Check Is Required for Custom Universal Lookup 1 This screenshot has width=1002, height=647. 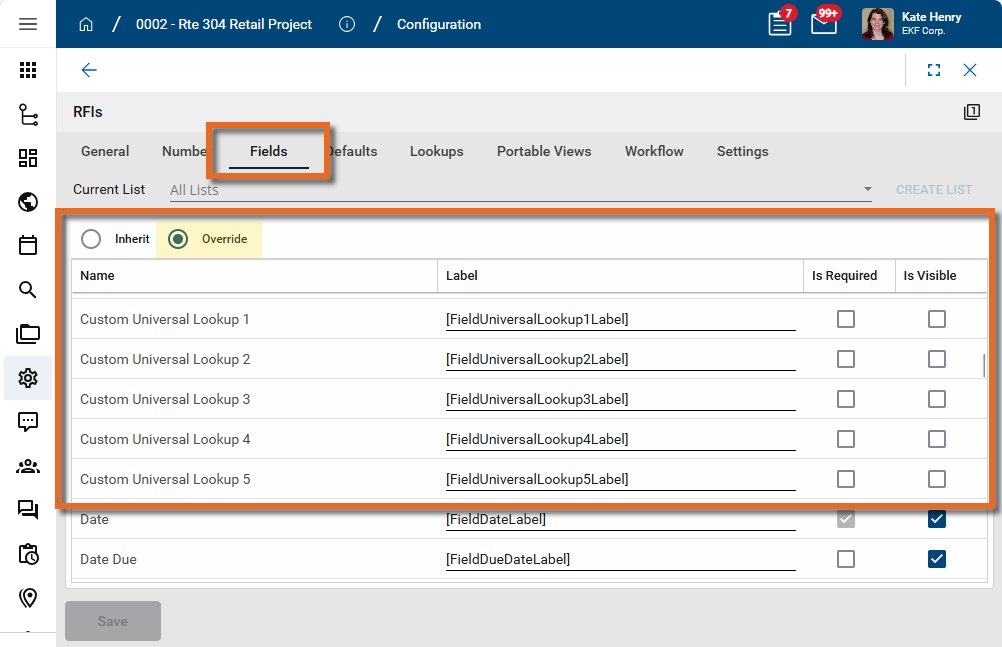click(x=846, y=319)
